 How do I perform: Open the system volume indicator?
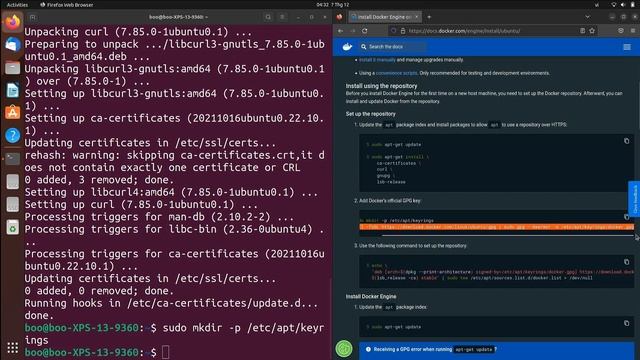(x=623, y=5)
